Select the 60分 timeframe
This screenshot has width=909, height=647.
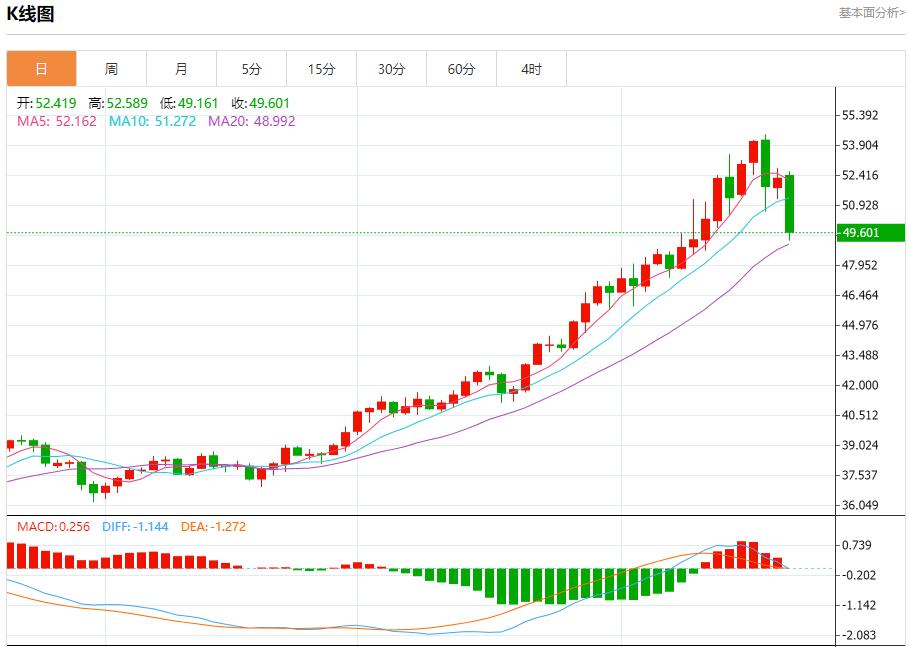(461, 68)
